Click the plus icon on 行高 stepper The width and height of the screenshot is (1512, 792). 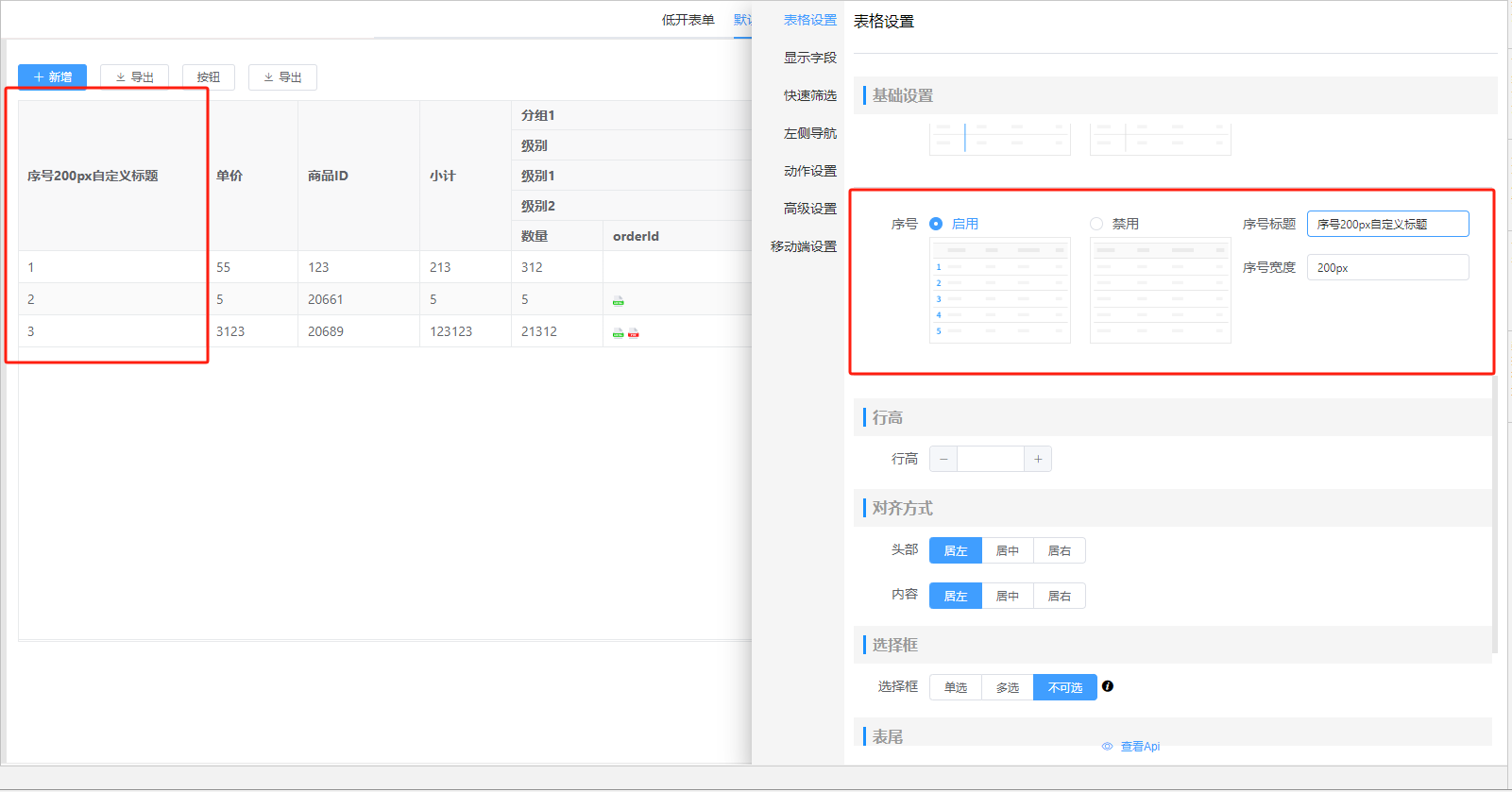[1038, 460]
